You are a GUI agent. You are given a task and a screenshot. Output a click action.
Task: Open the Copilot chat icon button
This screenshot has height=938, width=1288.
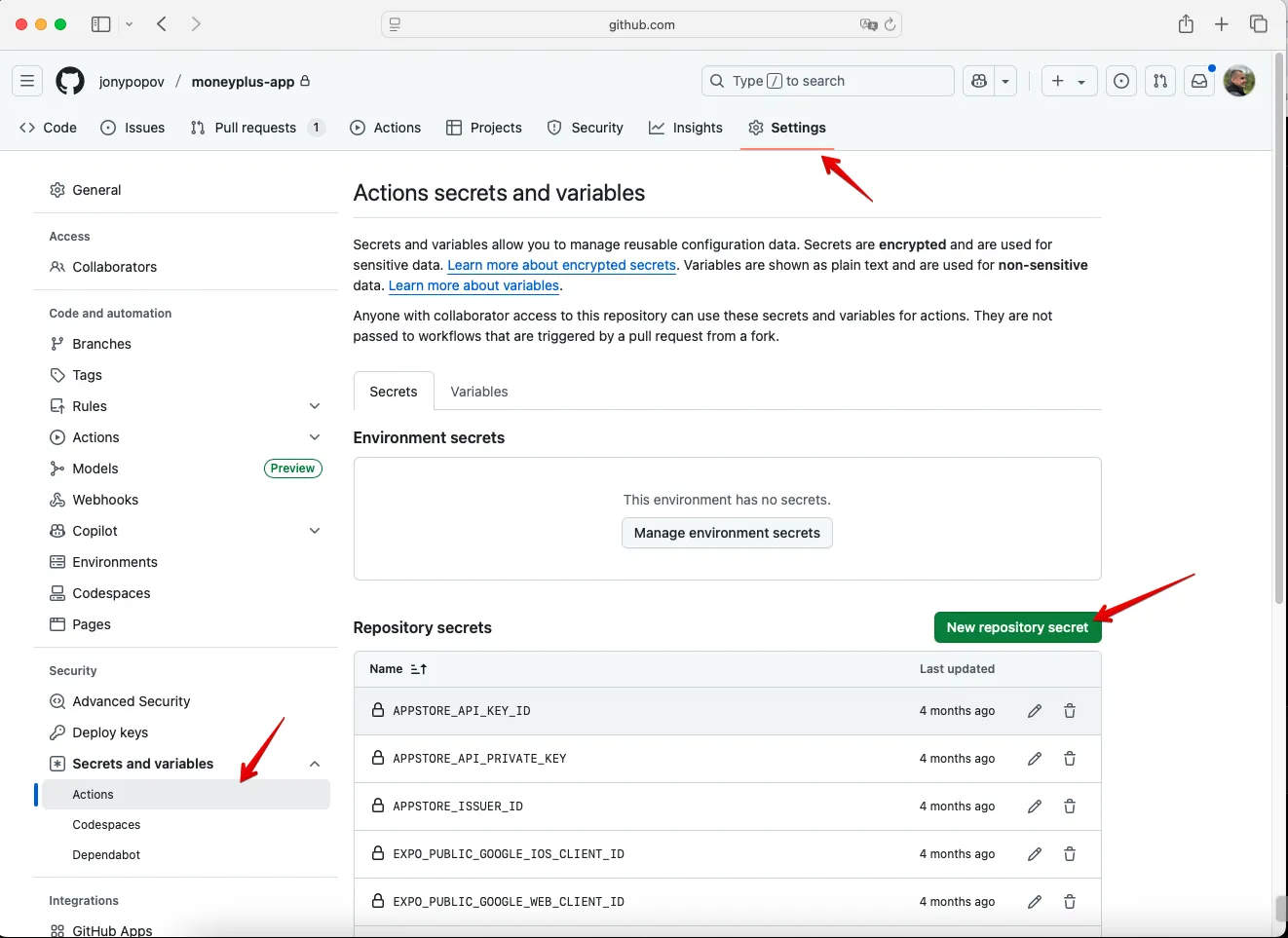pos(979,81)
